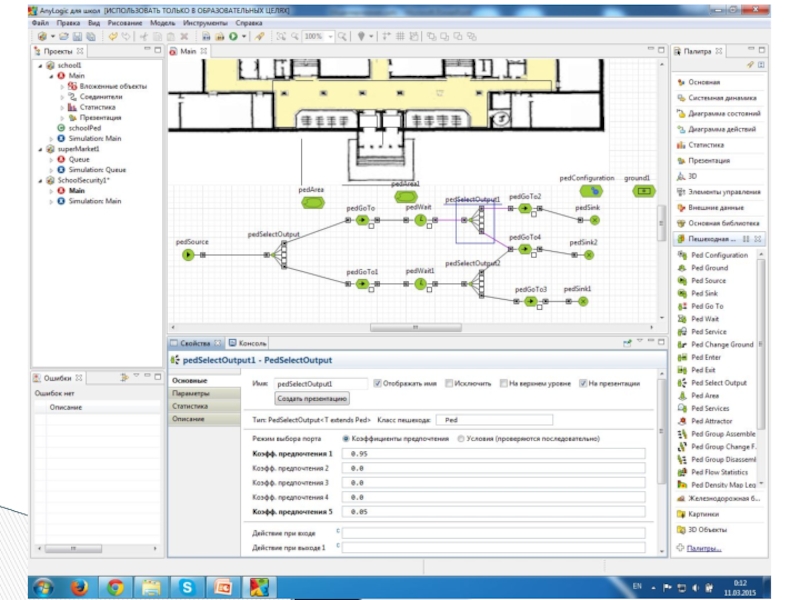Viewport: 800px width, 600px height.
Task: Choose Ped Service in the palette list
Action: pos(708,331)
